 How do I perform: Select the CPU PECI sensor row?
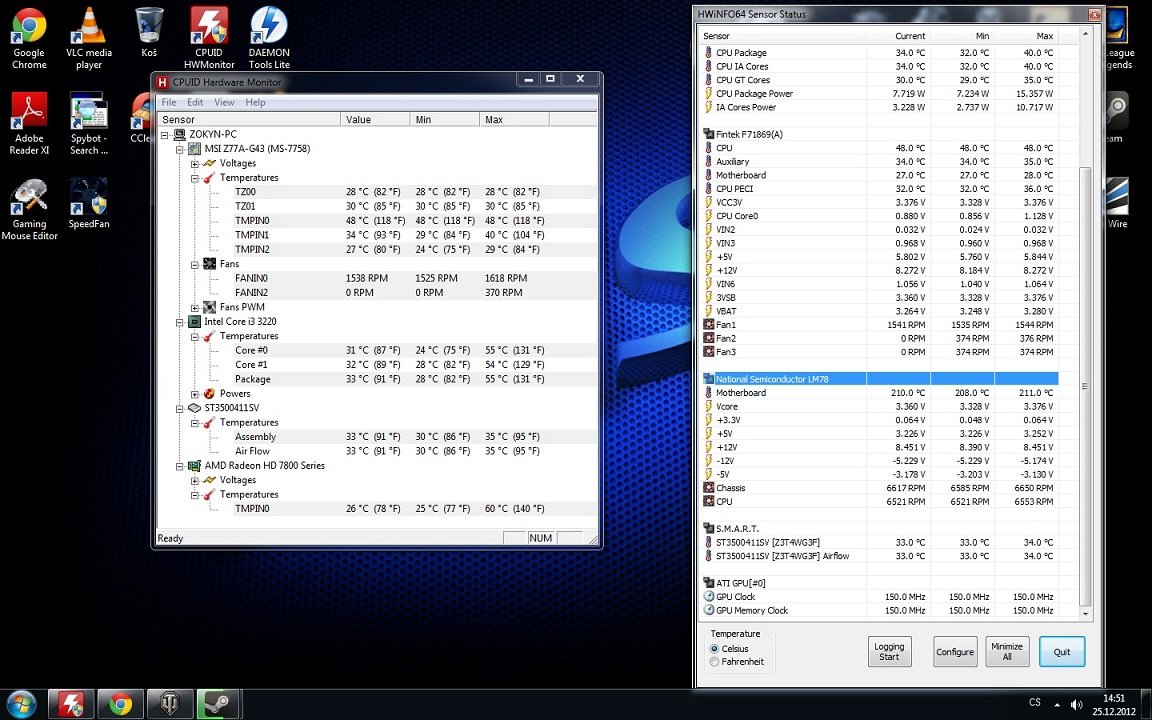pyautogui.click(x=880, y=189)
